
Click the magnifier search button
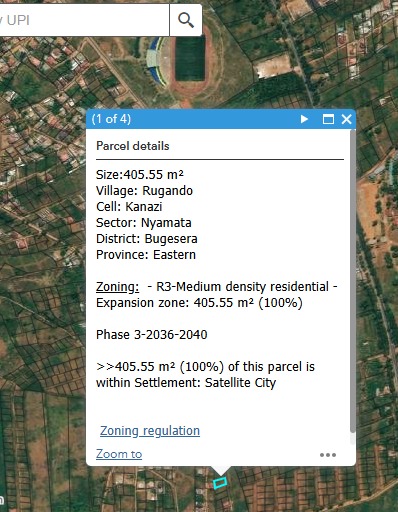[186, 20]
